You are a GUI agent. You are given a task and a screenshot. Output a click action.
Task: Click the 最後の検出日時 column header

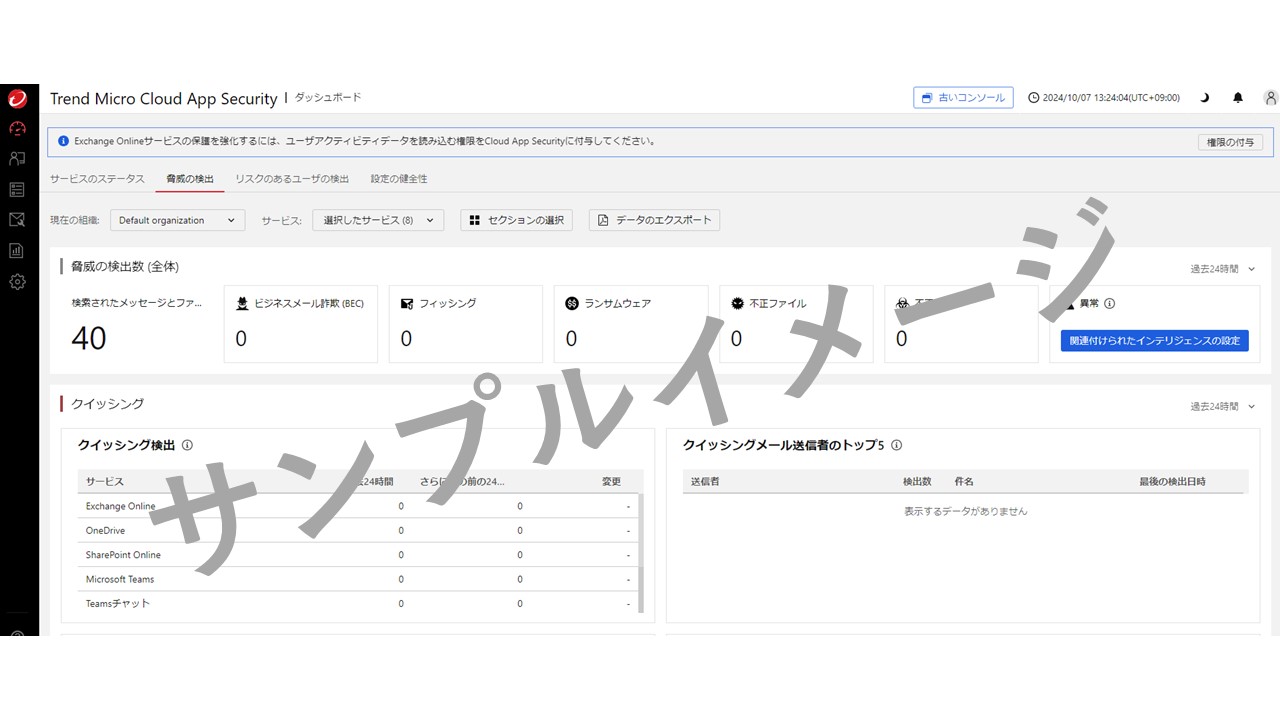1172,482
